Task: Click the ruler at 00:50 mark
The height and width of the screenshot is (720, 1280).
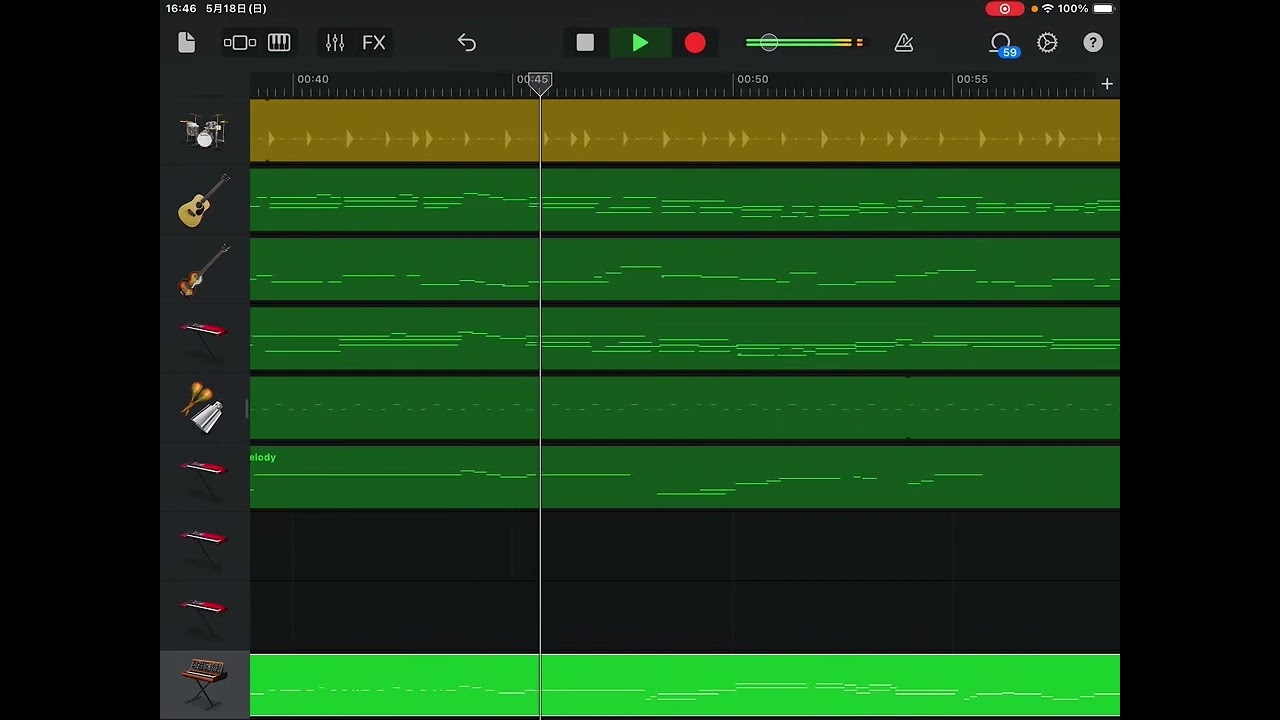Action: [752, 82]
